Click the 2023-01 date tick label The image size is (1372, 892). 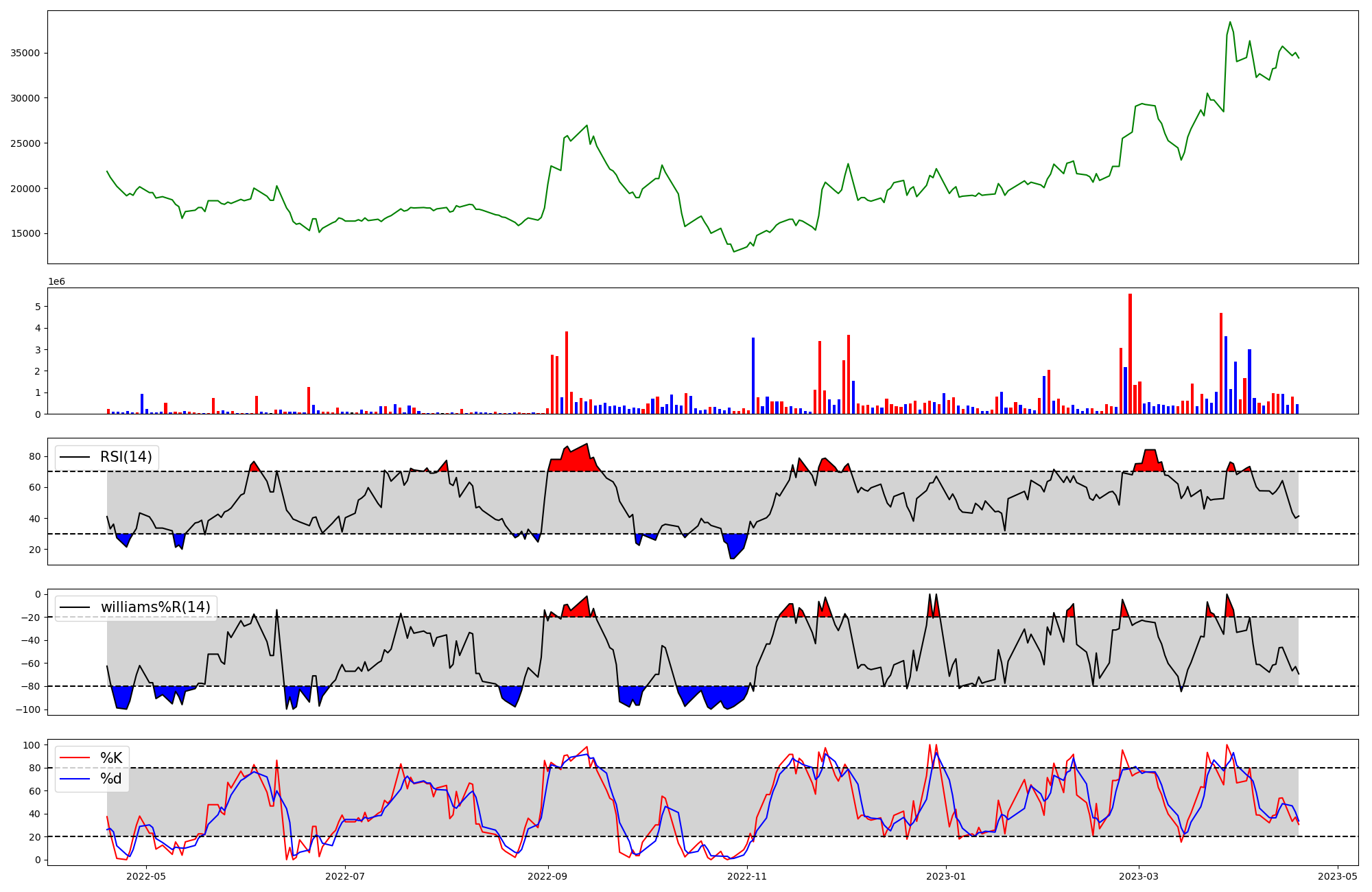tap(946, 876)
